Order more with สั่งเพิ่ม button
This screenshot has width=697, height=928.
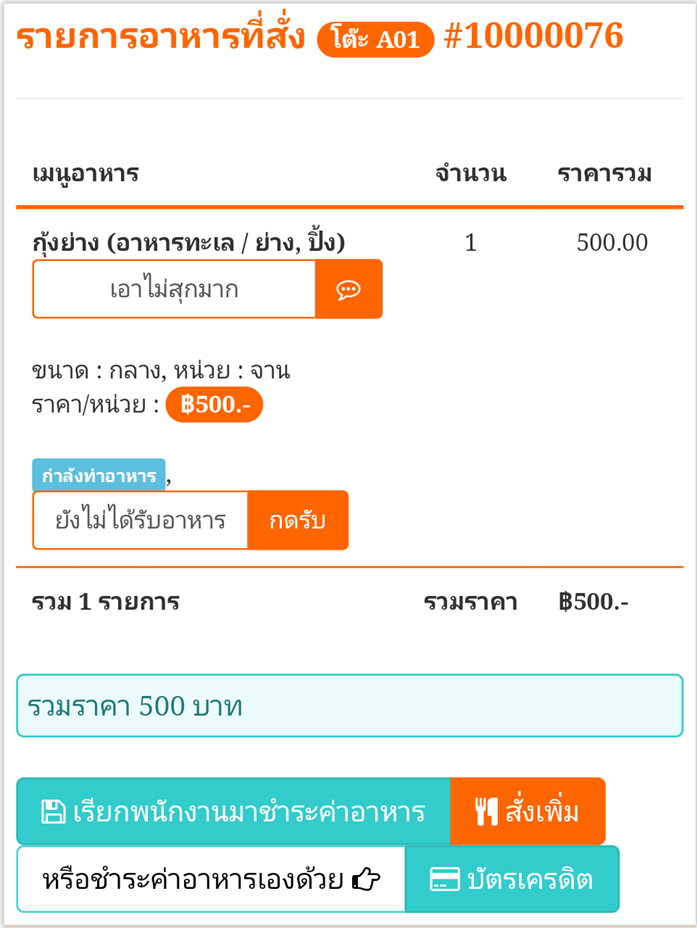(x=528, y=811)
